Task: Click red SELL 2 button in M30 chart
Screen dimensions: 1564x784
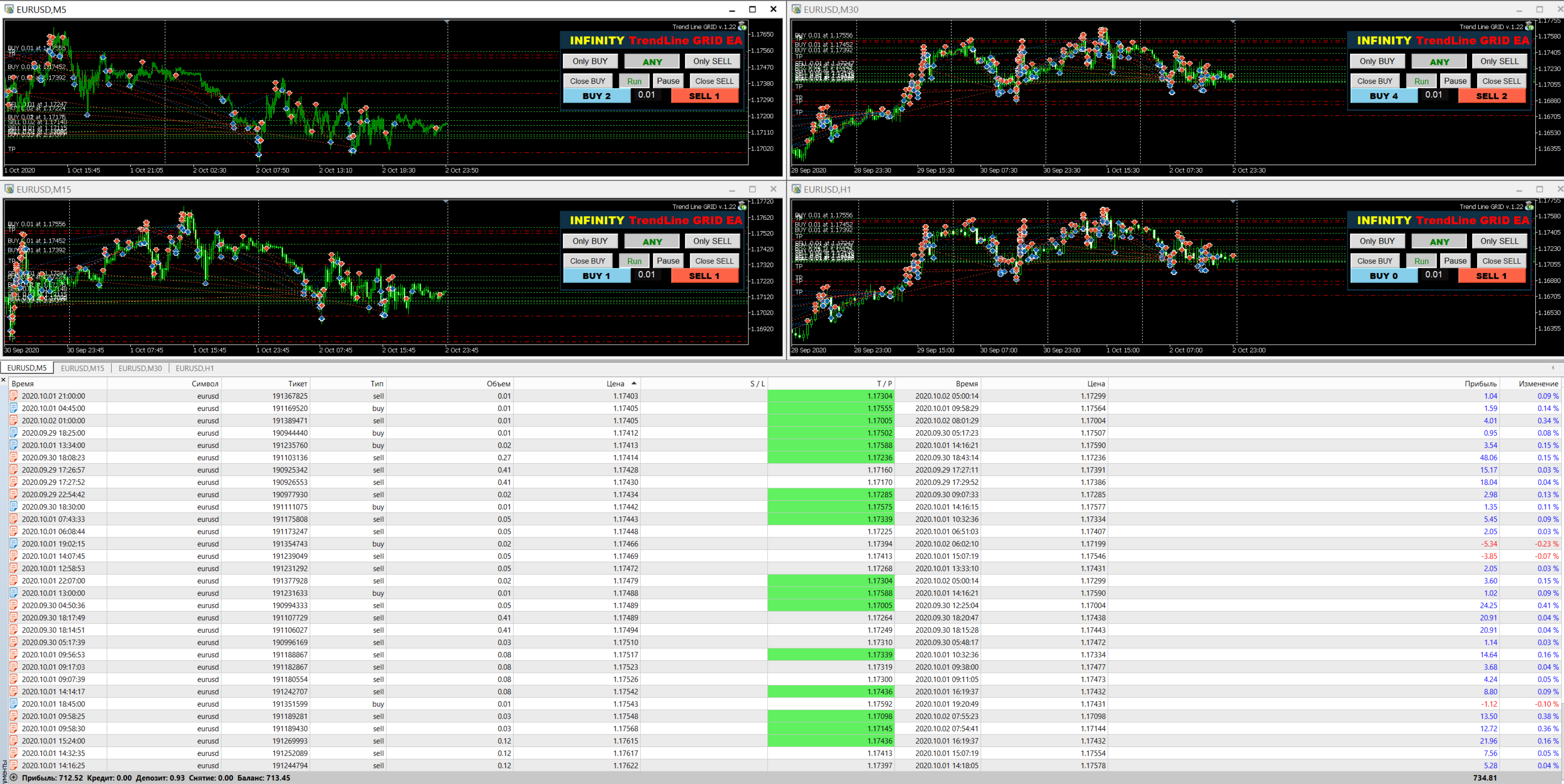Action: pos(1491,96)
